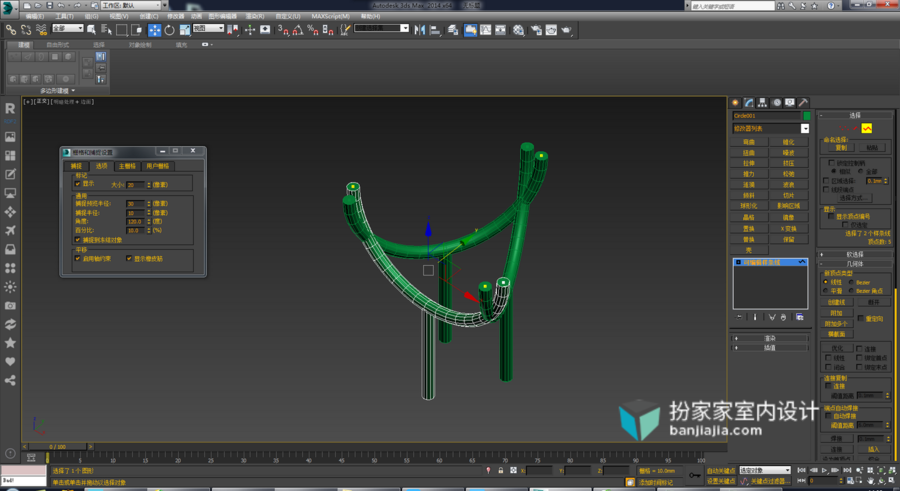
Task: Open the Utilities hammer panel tab
Action: (804, 102)
